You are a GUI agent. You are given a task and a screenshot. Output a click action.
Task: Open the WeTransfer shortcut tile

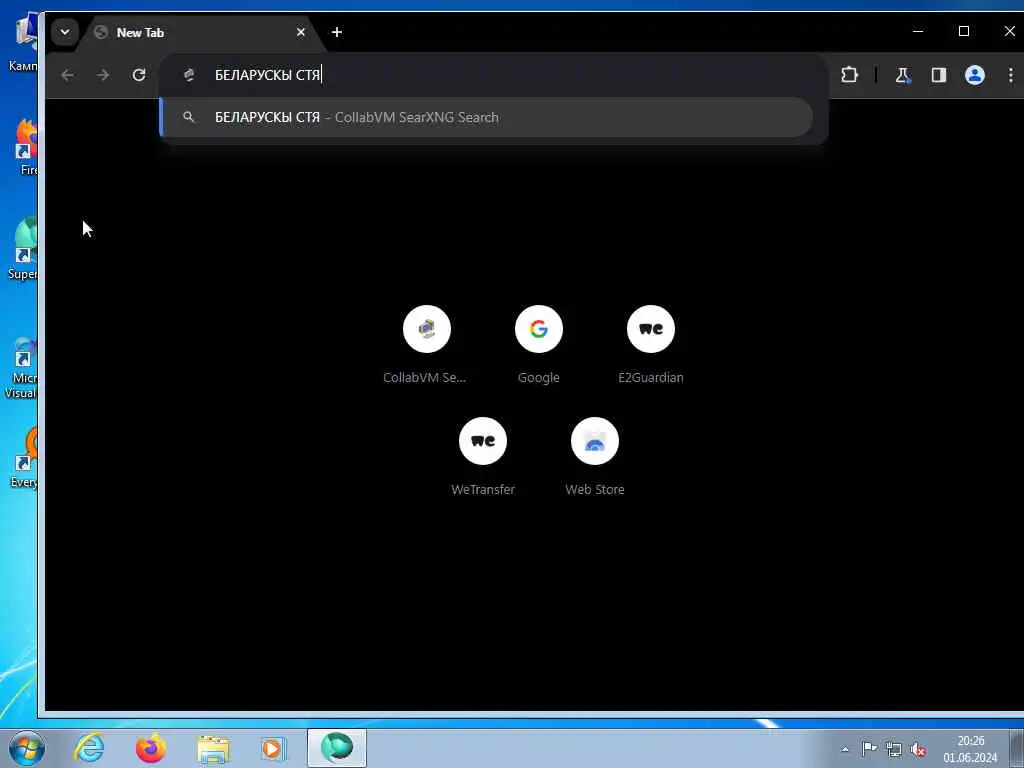(483, 441)
